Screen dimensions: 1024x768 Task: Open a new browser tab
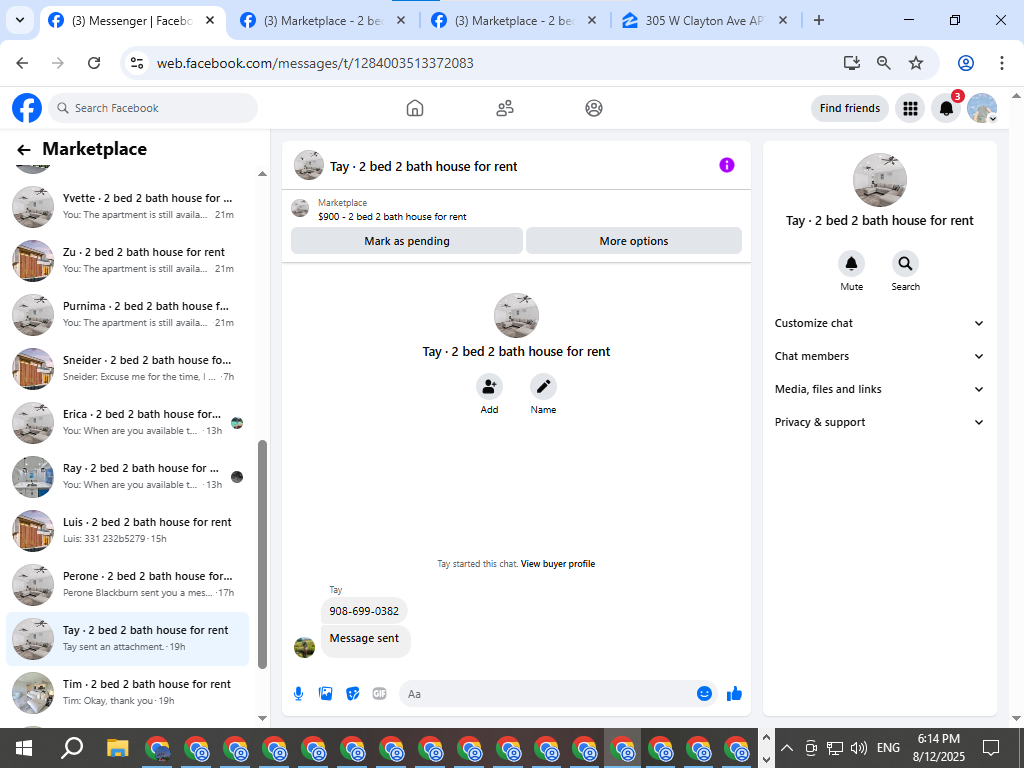(819, 20)
